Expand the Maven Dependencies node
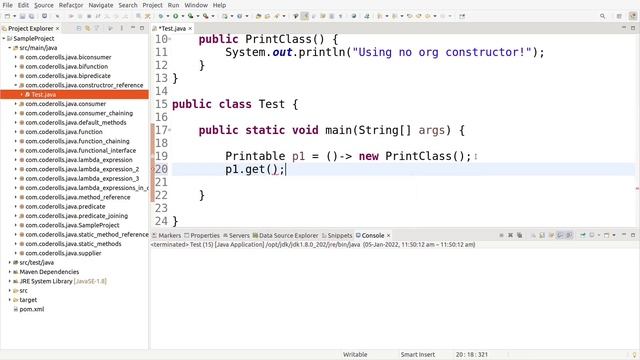Viewport: 640px width, 360px height. (10, 272)
